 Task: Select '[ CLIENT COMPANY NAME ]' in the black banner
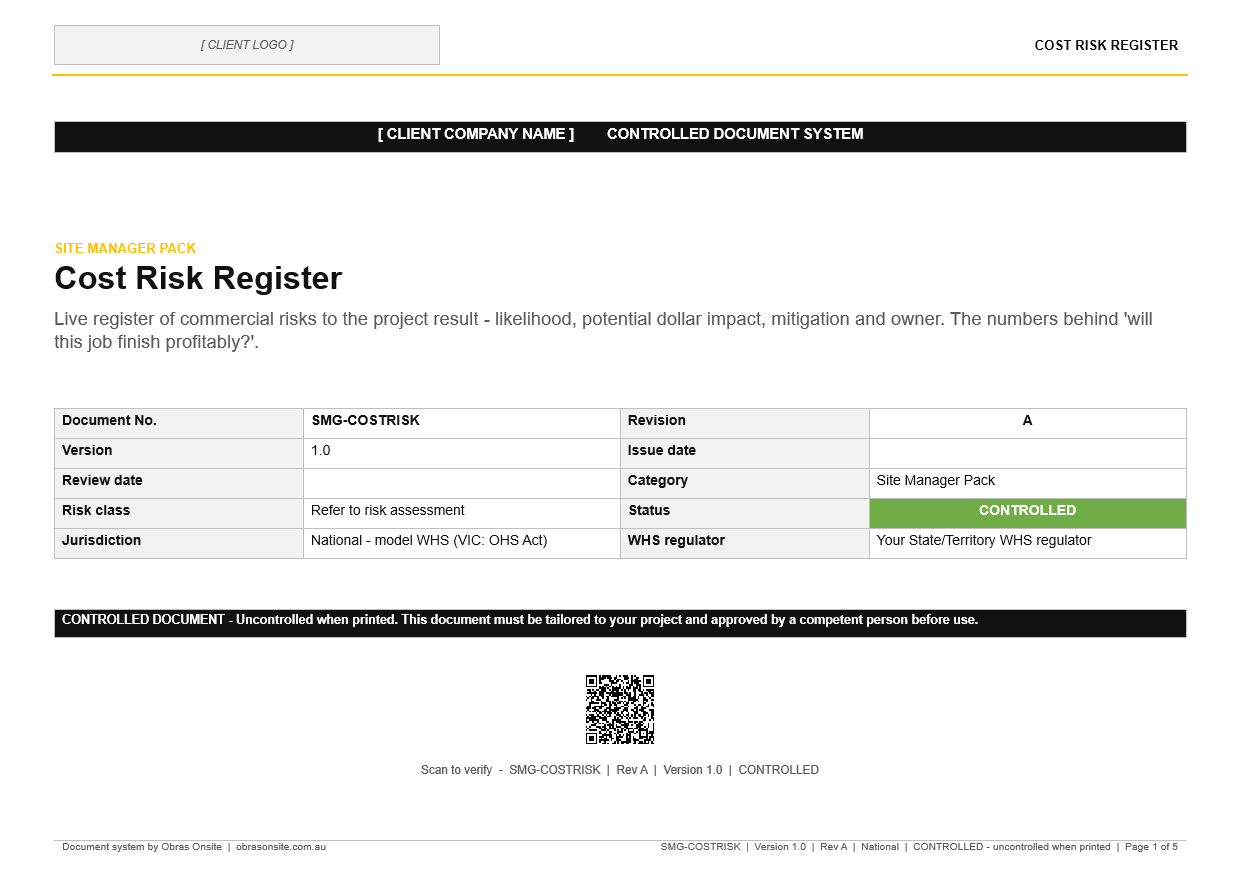(476, 134)
